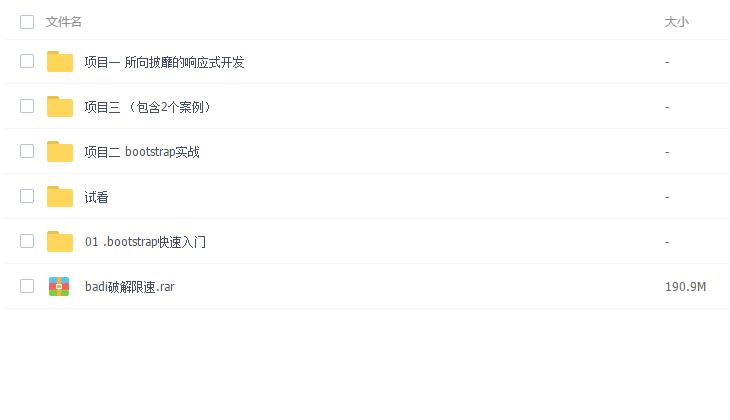This screenshot has width=730, height=420.
Task: Open the 项目三 (包含2个案例) folder name
Action: tap(148, 107)
